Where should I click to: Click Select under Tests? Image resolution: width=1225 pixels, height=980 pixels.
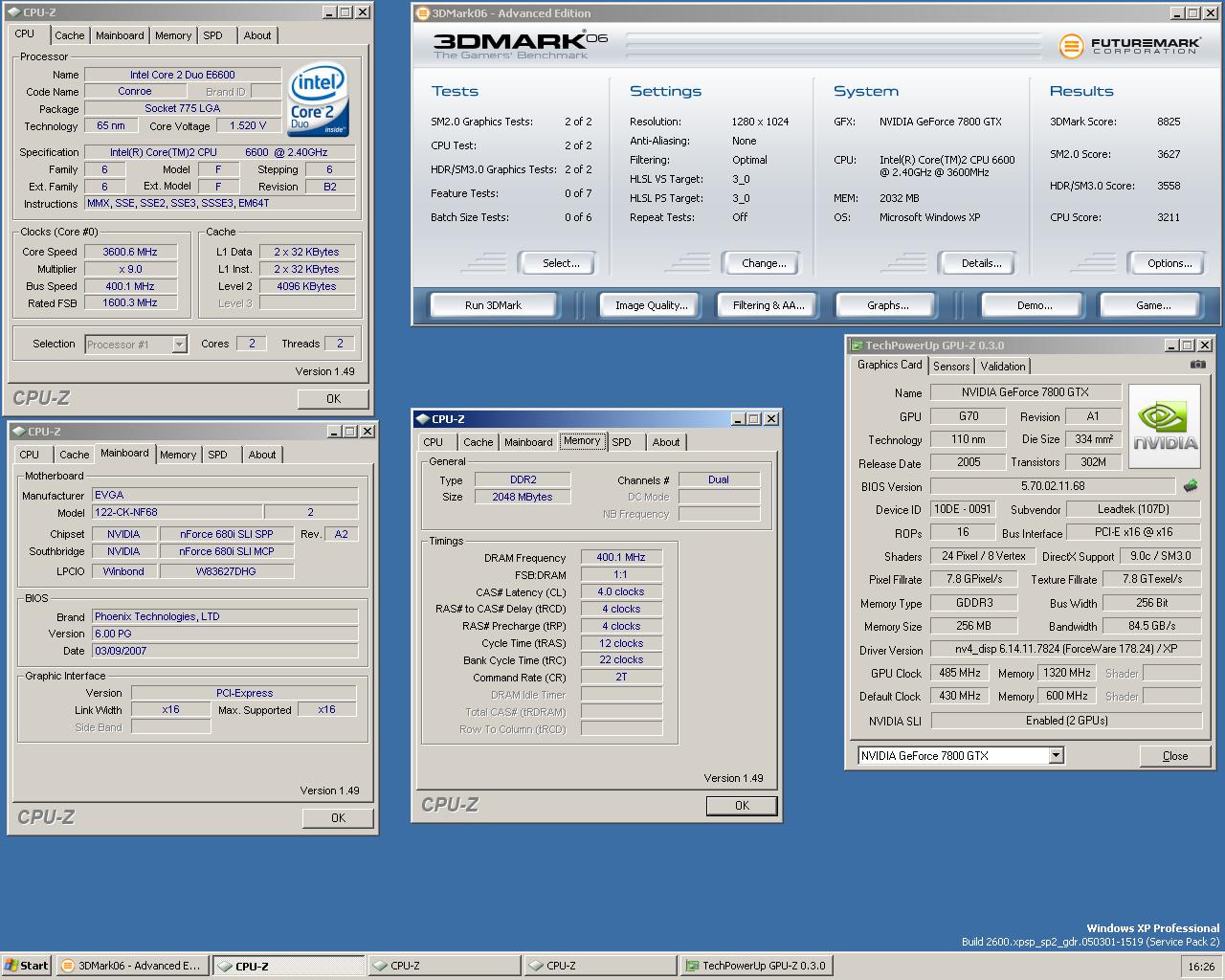click(x=561, y=263)
